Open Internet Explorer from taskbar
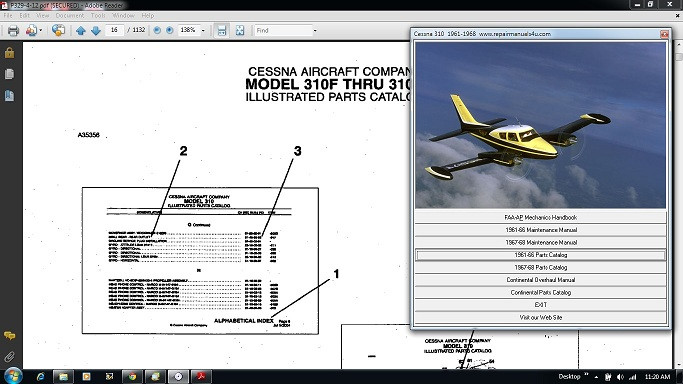Image resolution: width=683 pixels, height=384 pixels. click(41, 376)
